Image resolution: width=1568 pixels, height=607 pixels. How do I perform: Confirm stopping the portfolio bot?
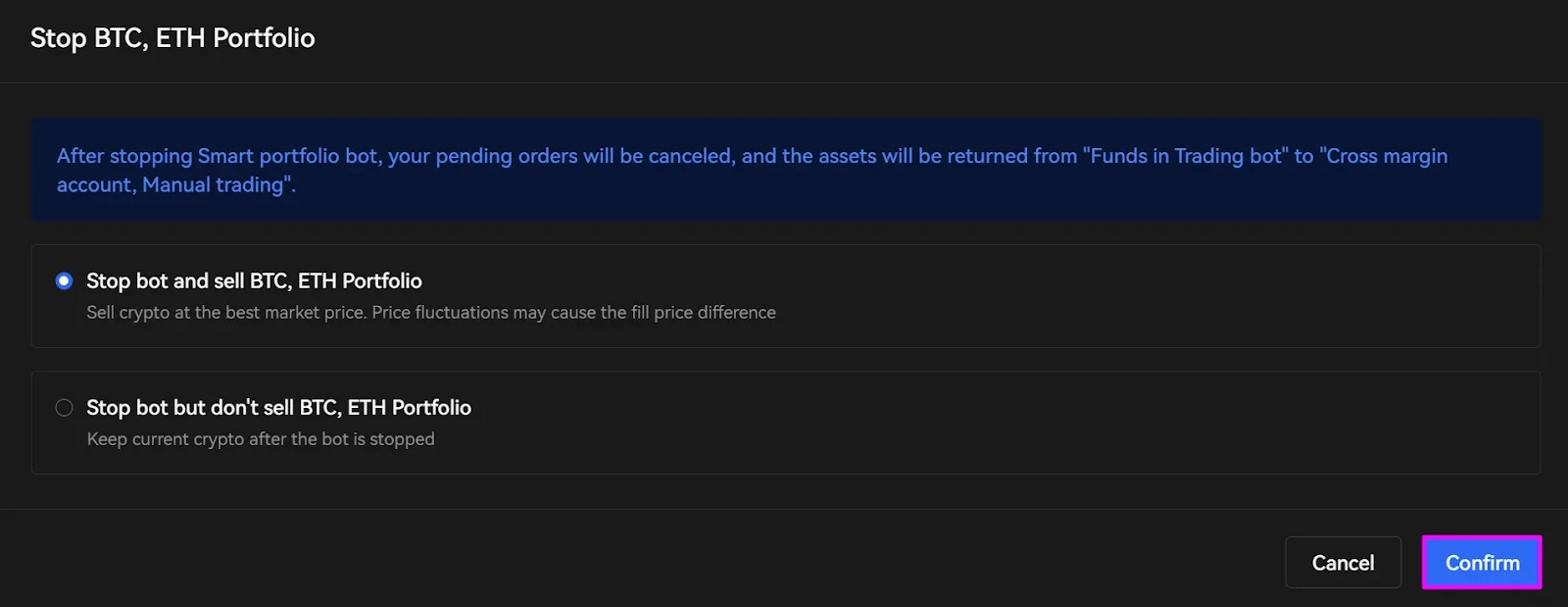(x=1482, y=563)
